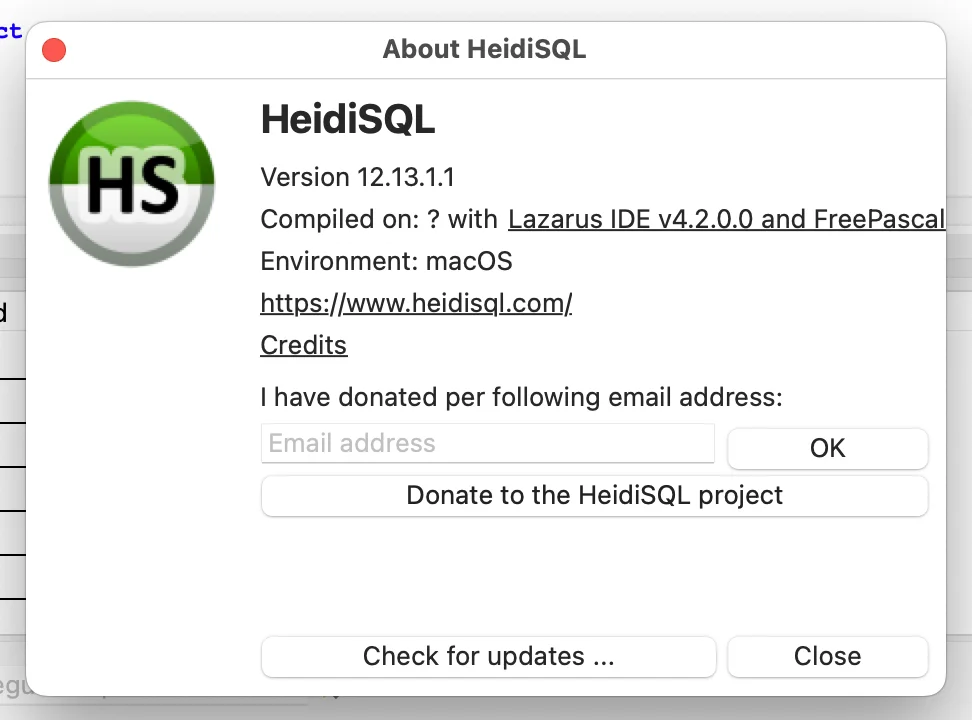Click Donate to the HeidiSQL project
972x720 pixels.
click(x=594, y=496)
